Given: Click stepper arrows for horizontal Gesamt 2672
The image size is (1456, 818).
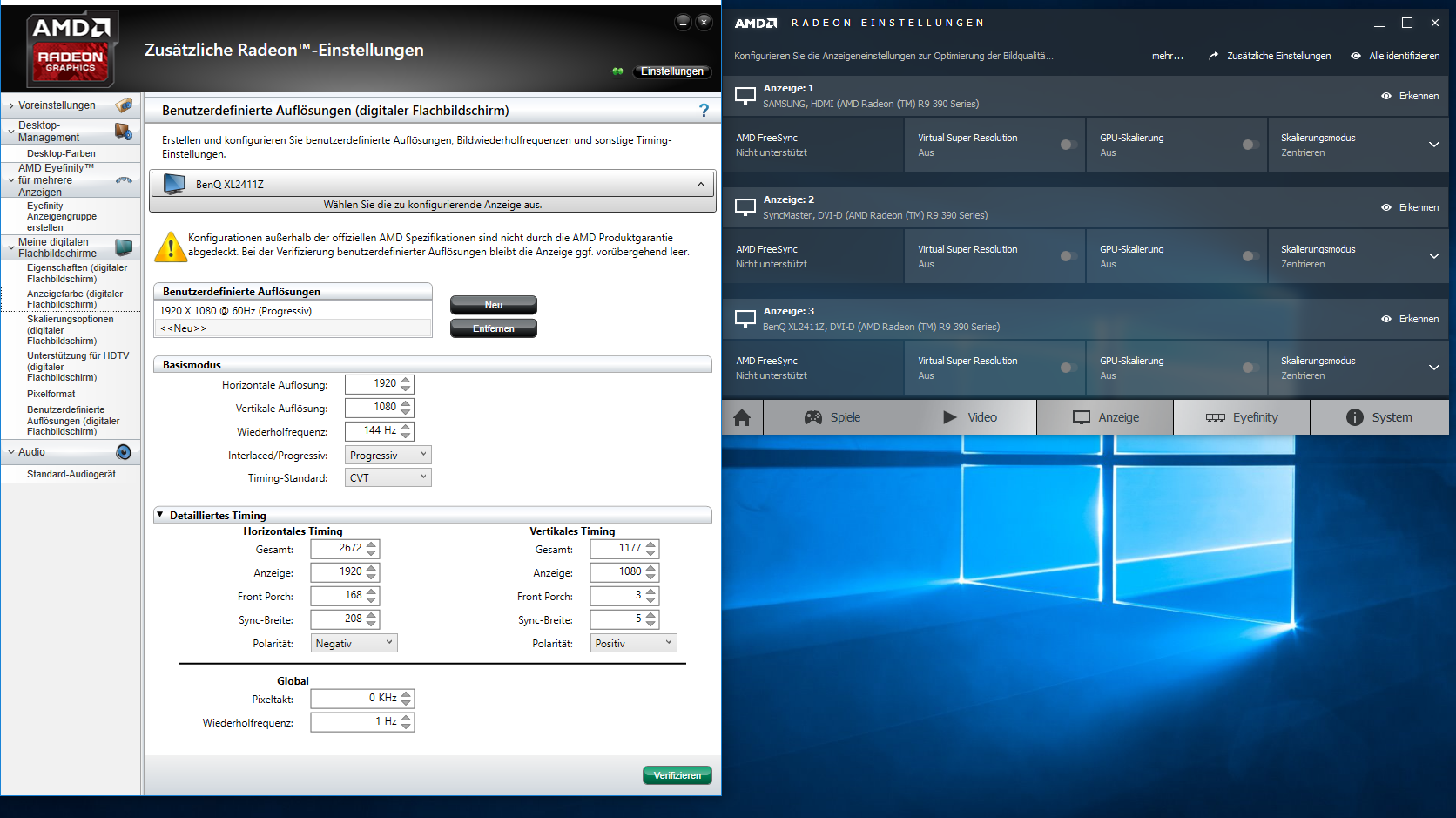Looking at the screenshot, I should pos(372,549).
